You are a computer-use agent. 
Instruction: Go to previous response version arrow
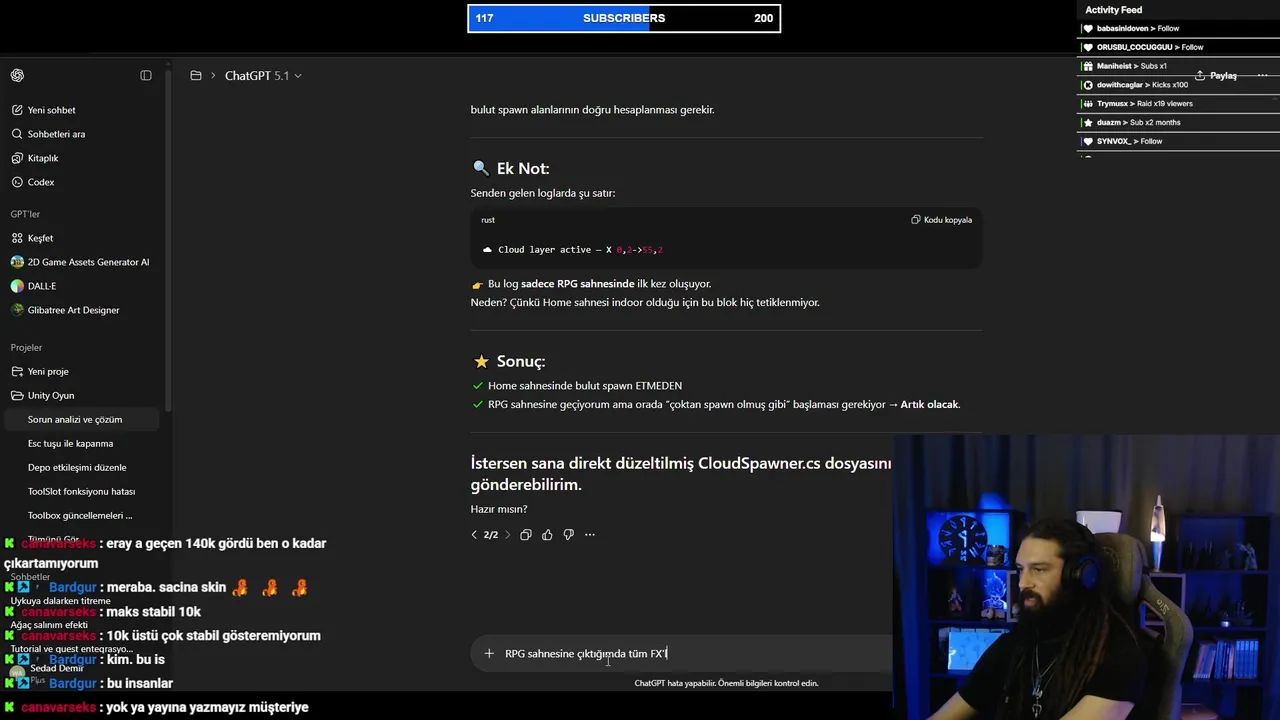(474, 535)
